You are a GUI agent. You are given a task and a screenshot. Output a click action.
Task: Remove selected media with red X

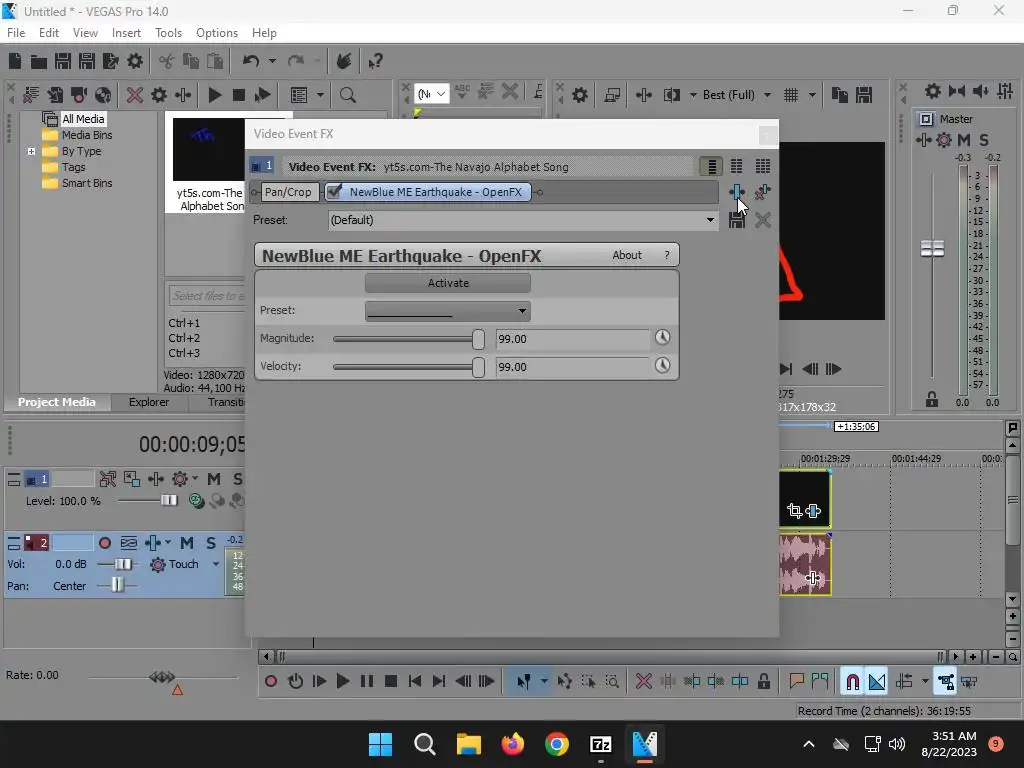(x=135, y=95)
